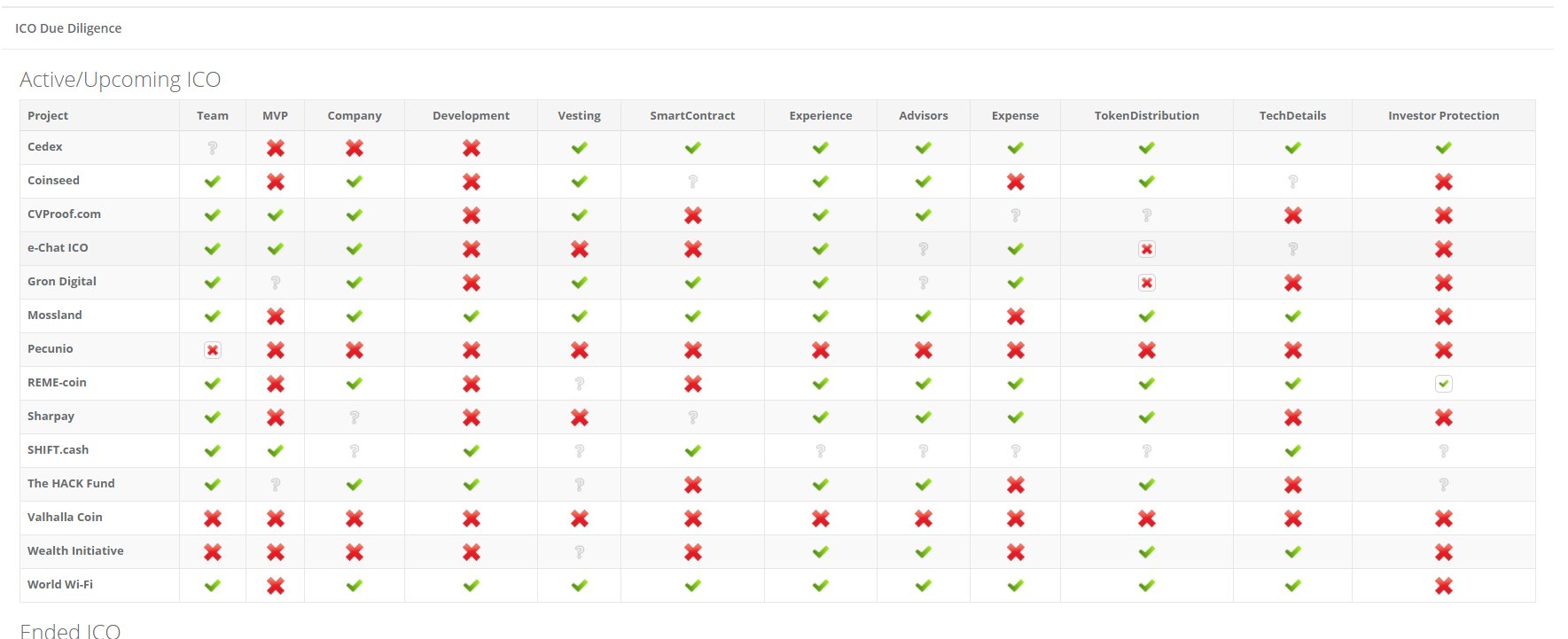The width and height of the screenshot is (1568, 639).
Task: Click SHIFT.cash SmartContract green check icon
Action: coord(693,451)
